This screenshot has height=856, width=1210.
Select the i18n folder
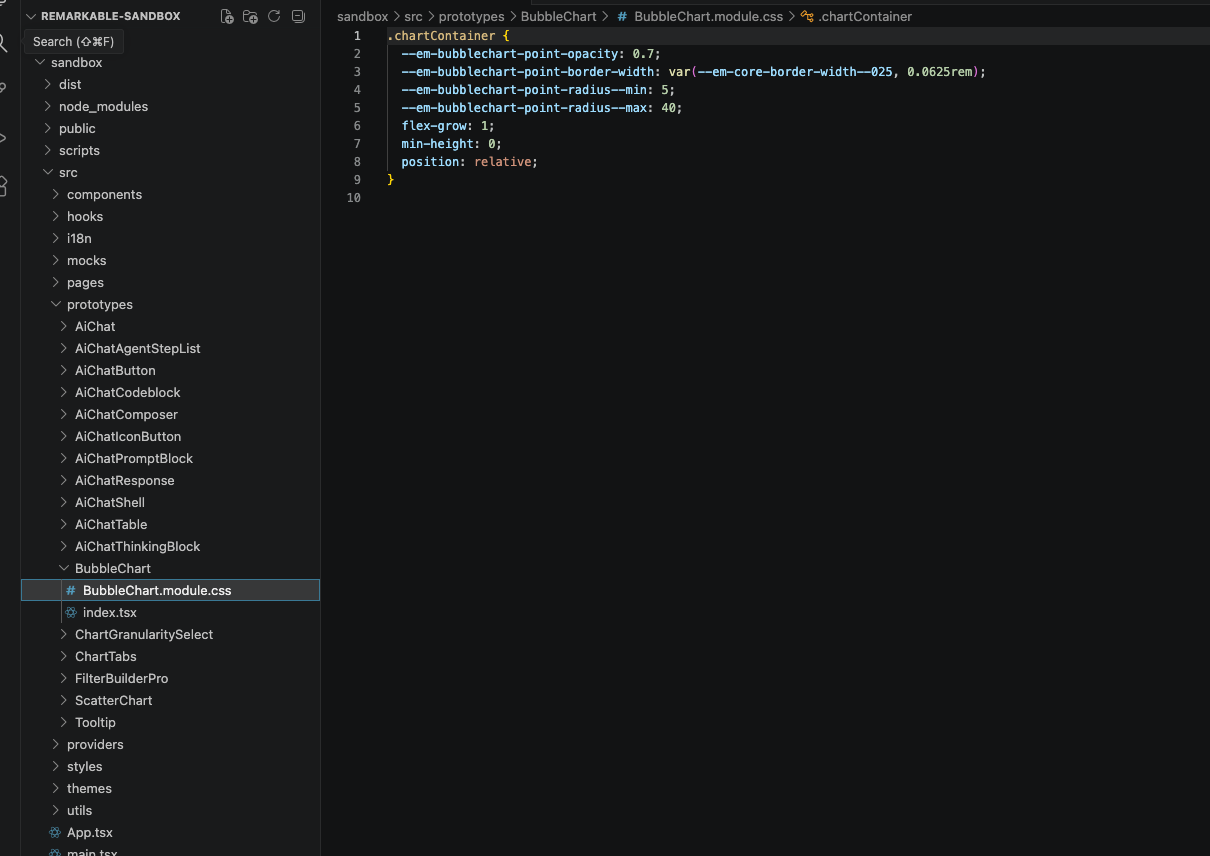coord(79,238)
